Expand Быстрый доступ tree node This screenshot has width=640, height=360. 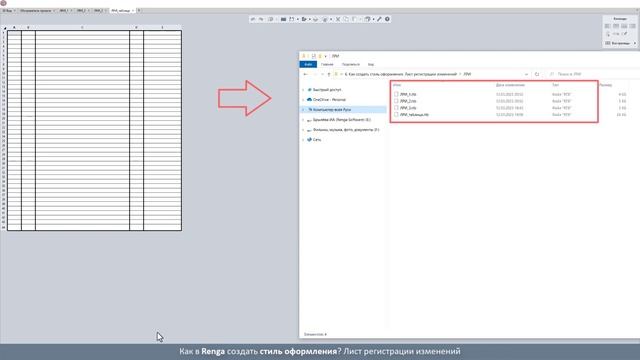(x=303, y=90)
